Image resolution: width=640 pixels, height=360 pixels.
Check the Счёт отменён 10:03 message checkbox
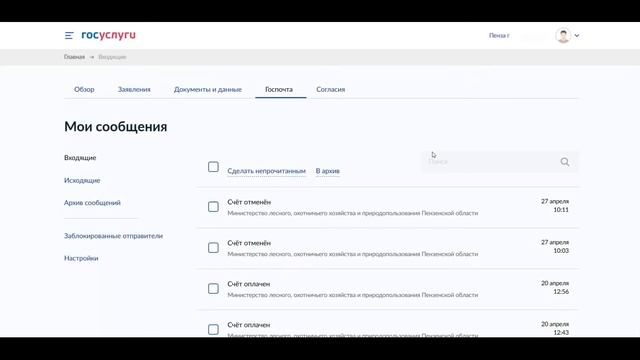click(x=213, y=247)
